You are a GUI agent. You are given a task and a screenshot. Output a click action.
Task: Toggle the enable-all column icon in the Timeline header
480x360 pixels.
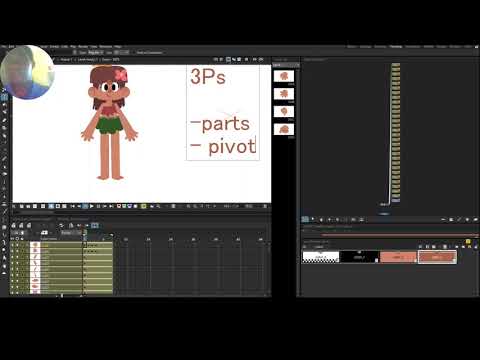pos(12,239)
